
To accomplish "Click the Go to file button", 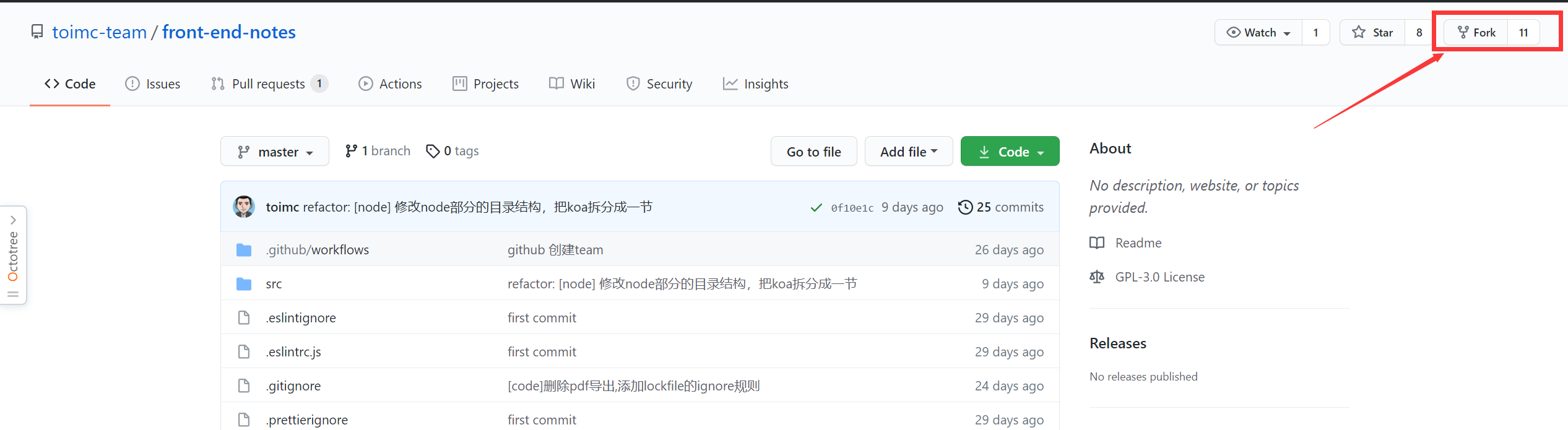I will 814,152.
